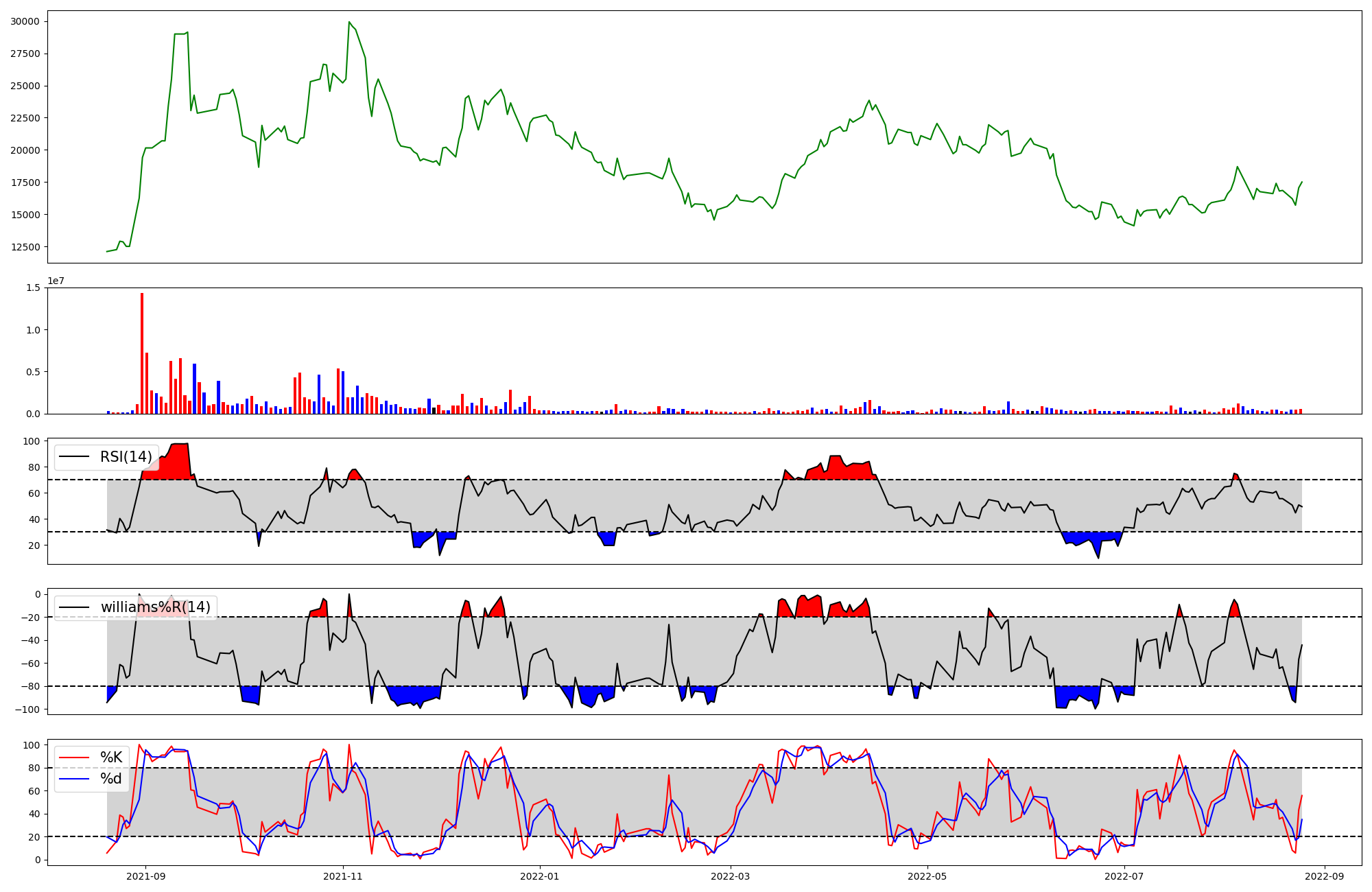Screen dimensions: 1372x892
Task: Click the williams%R(14) legend label
Action: 155,607
